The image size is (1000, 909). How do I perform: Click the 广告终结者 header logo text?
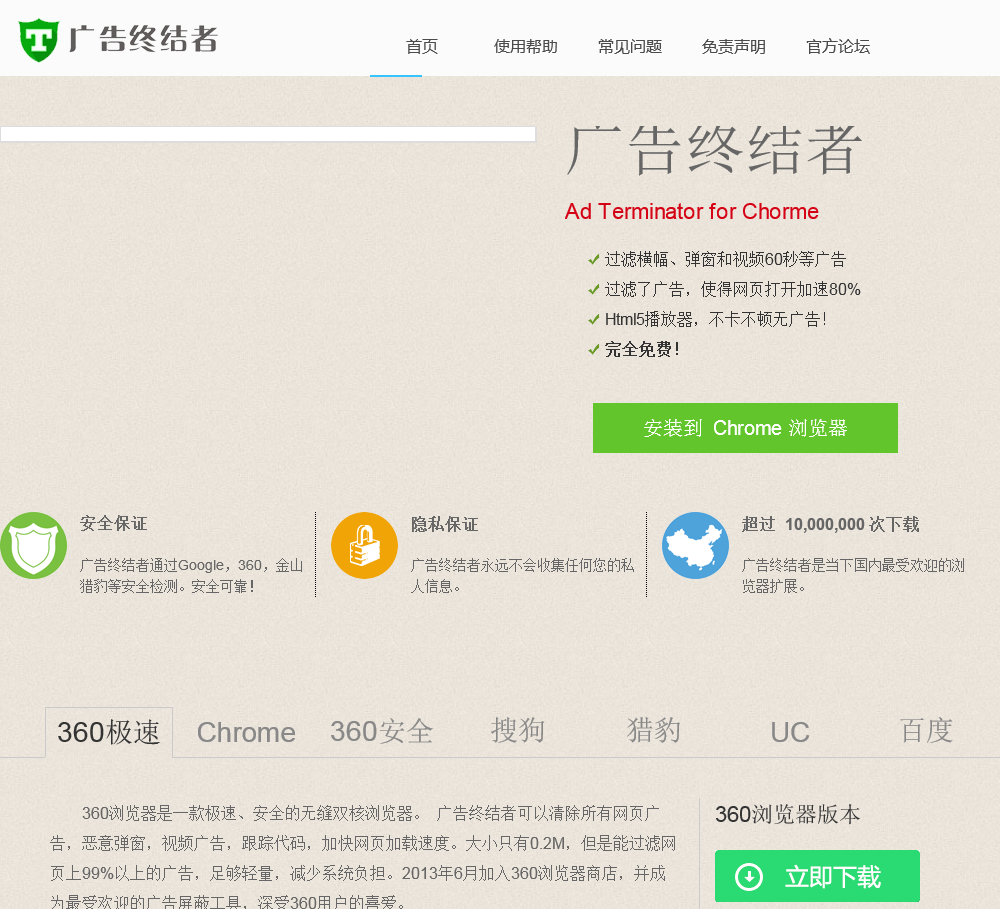tap(143, 39)
